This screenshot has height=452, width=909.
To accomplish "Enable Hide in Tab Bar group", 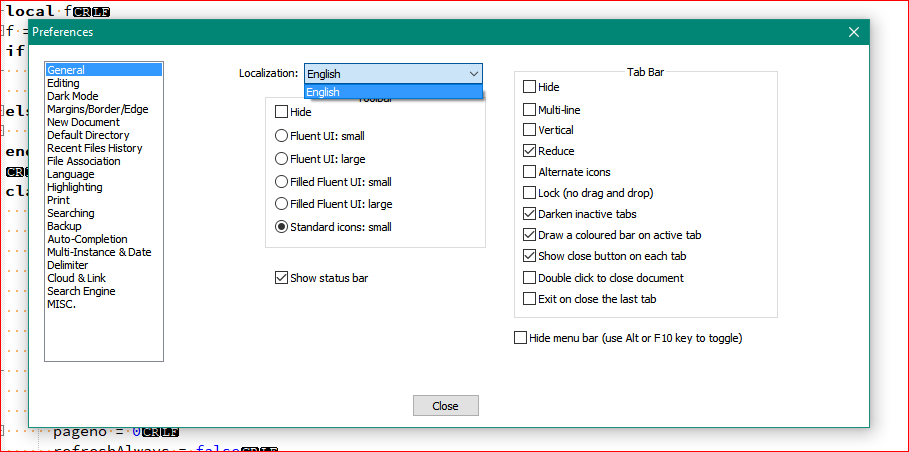I will [529, 88].
